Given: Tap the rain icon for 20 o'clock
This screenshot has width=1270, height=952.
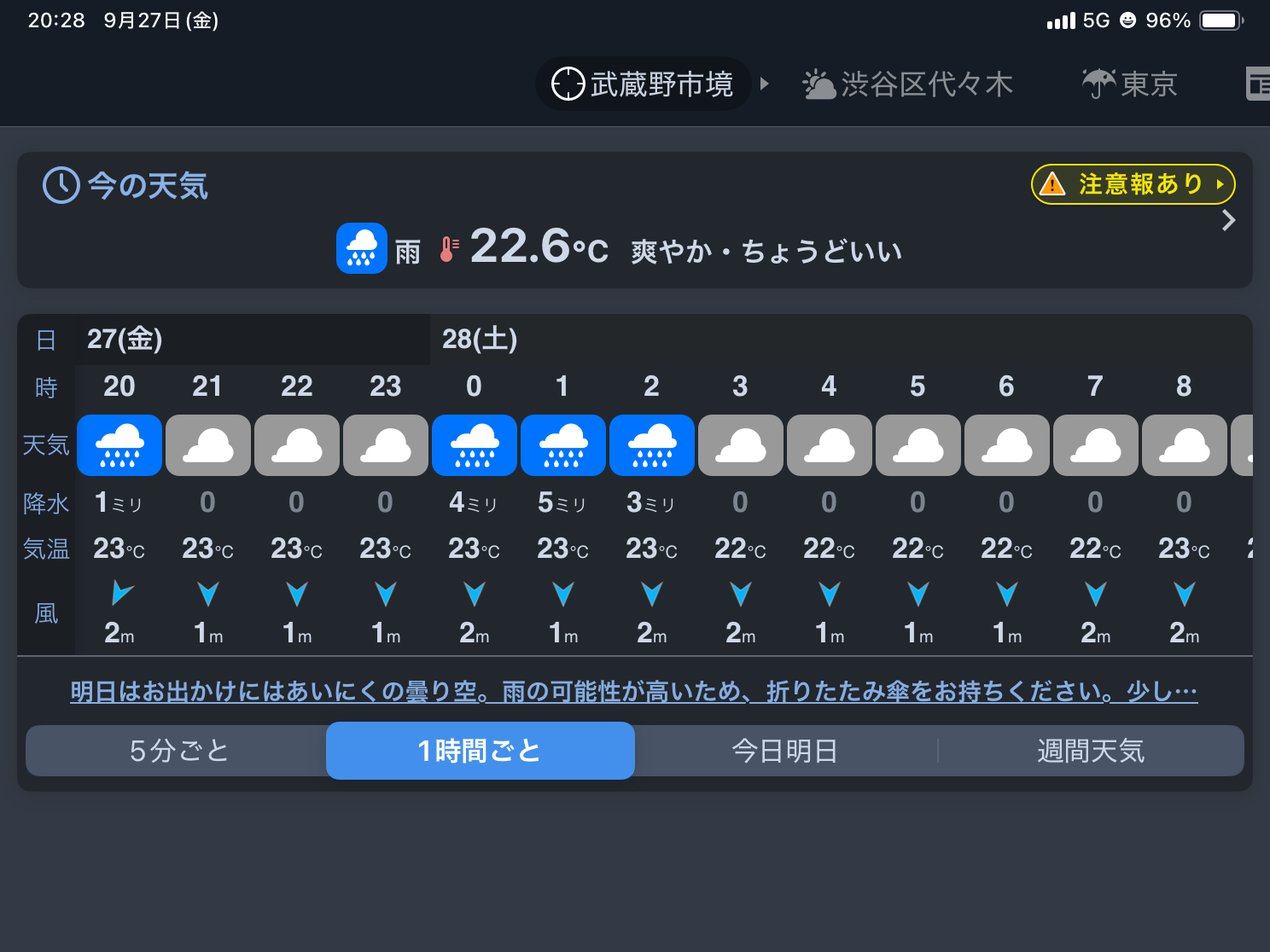Looking at the screenshot, I should [119, 445].
